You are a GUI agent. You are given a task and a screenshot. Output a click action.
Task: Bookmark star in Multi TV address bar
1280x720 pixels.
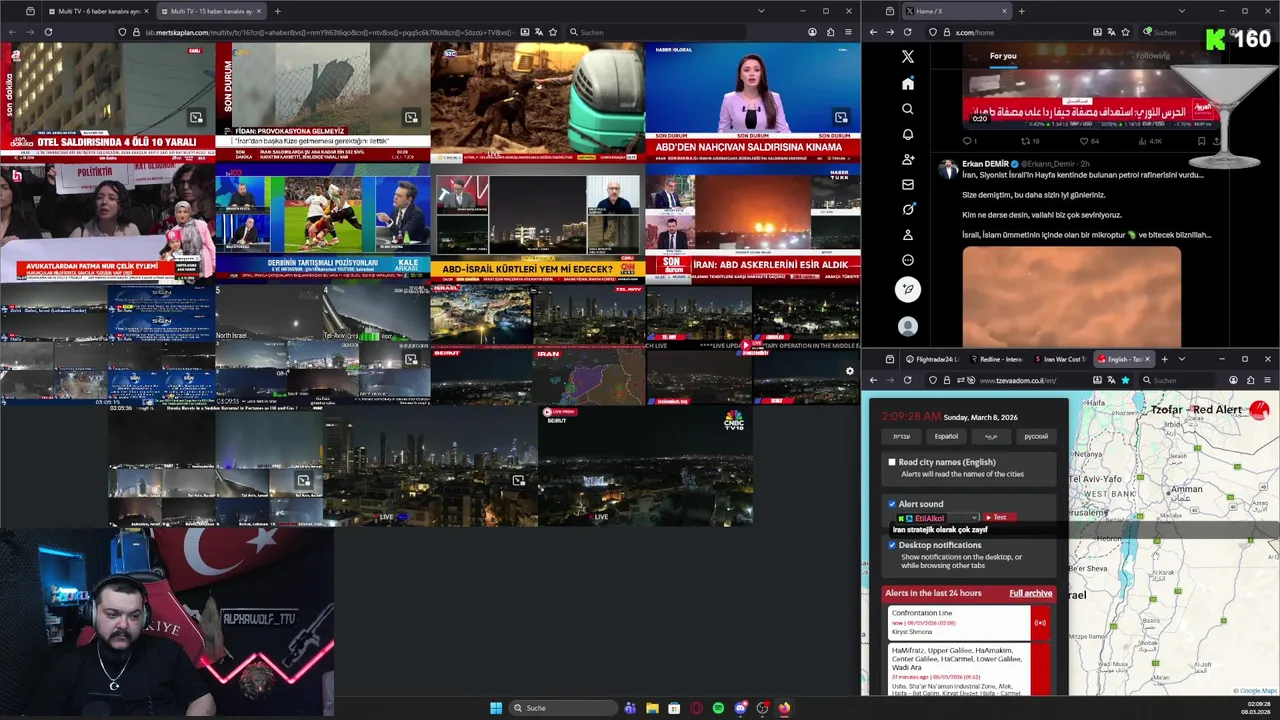click(555, 32)
